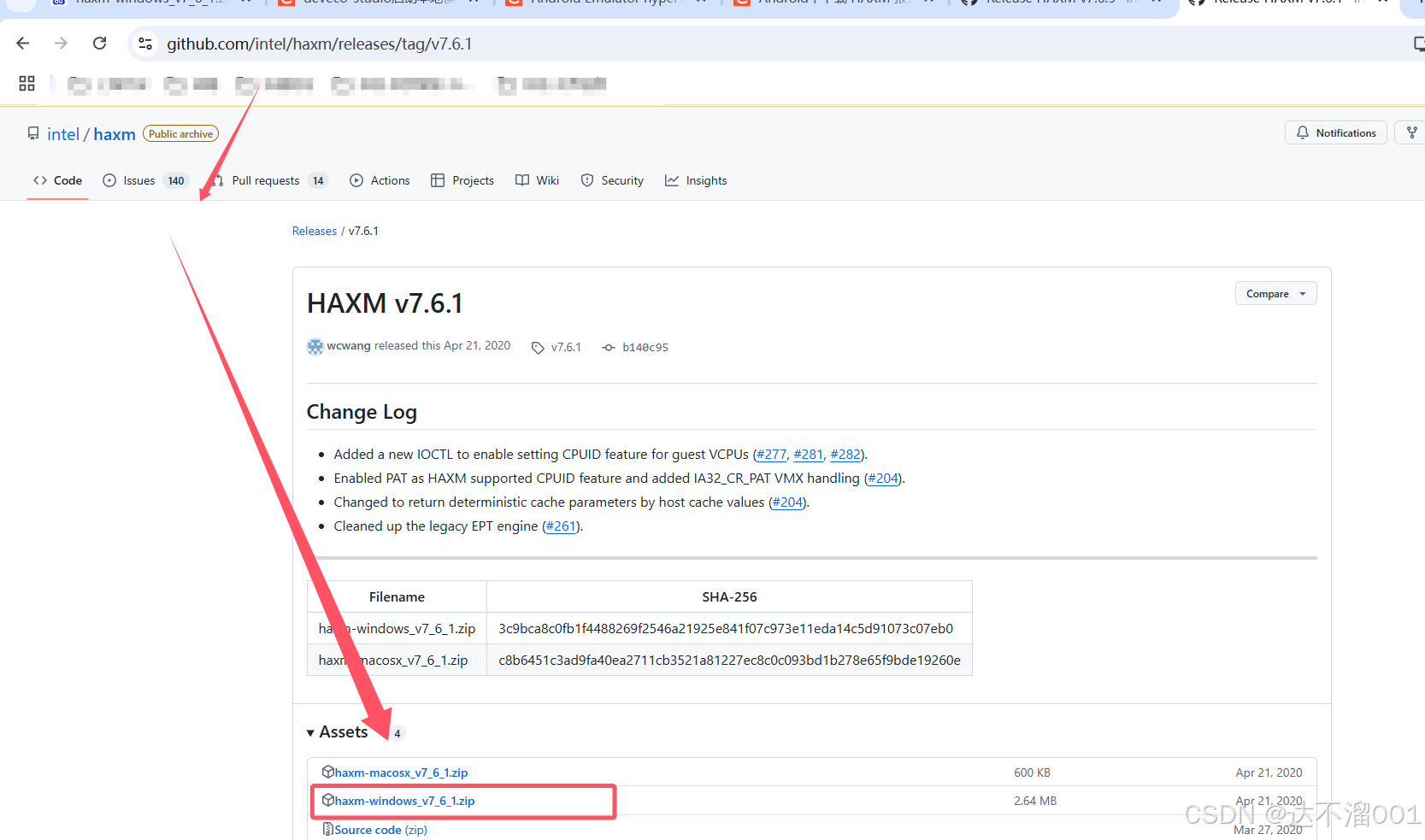Click the fork icon button
This screenshot has height=840, width=1425.
tap(1411, 132)
